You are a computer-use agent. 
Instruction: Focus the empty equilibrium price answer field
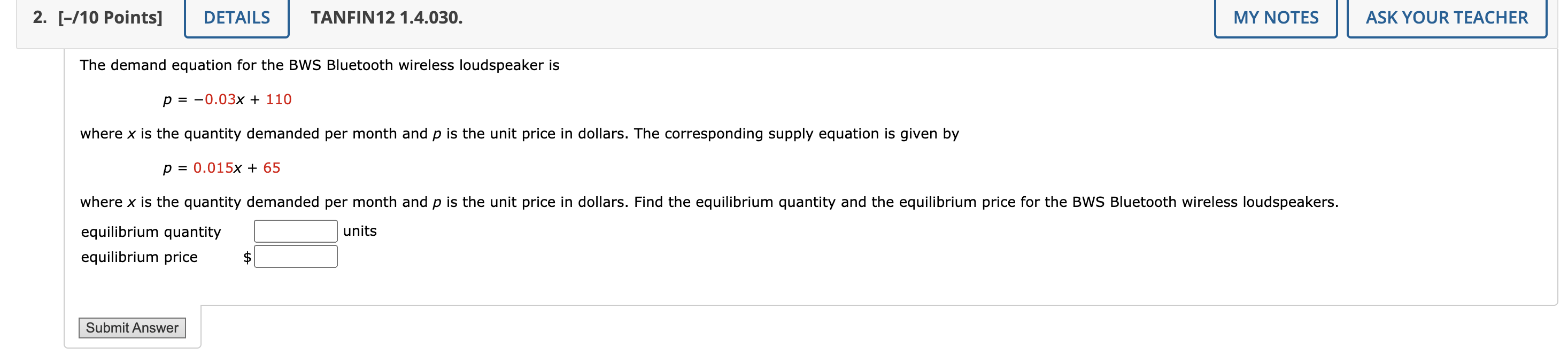[296, 256]
